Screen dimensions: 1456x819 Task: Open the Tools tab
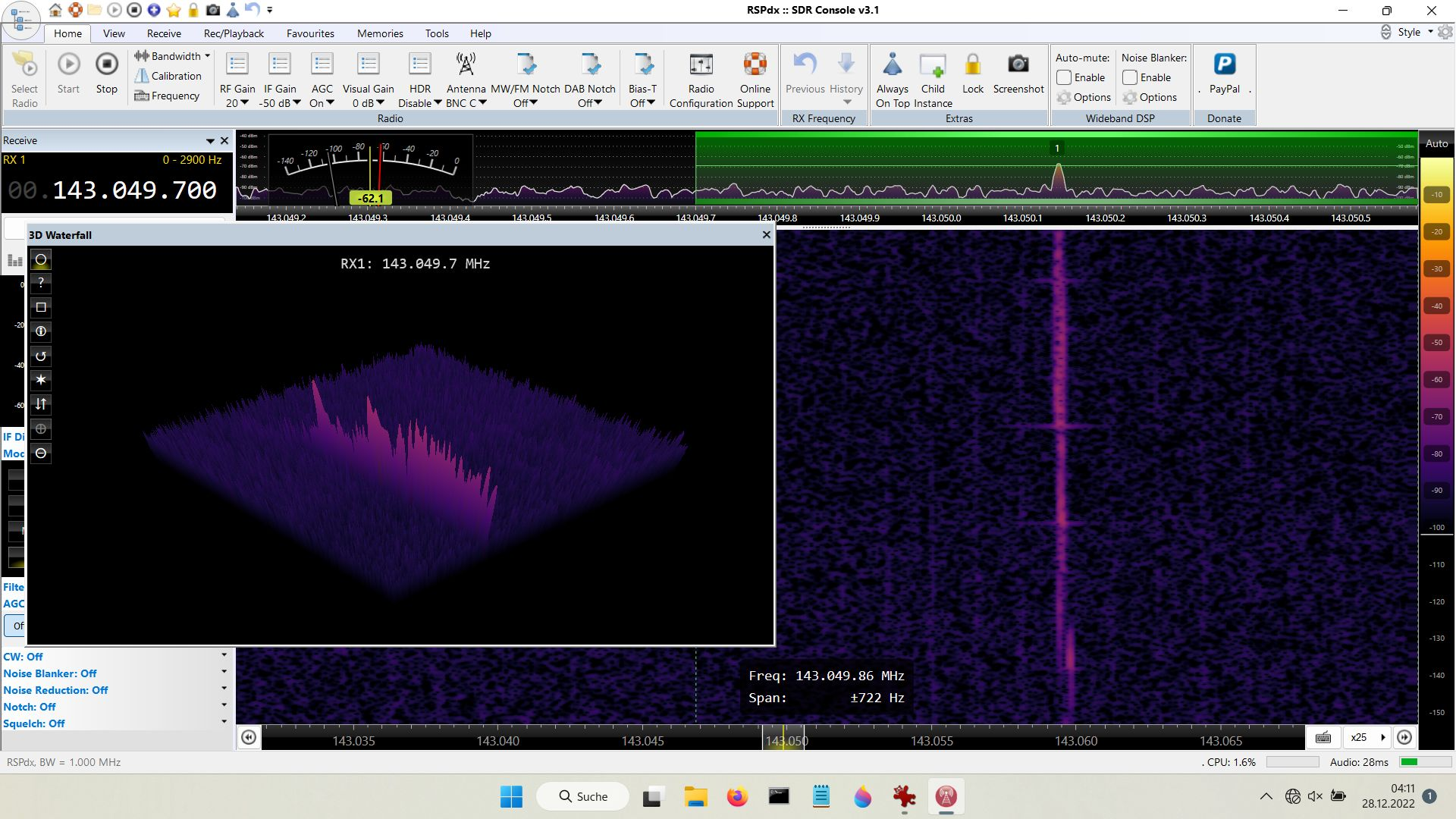pos(437,33)
